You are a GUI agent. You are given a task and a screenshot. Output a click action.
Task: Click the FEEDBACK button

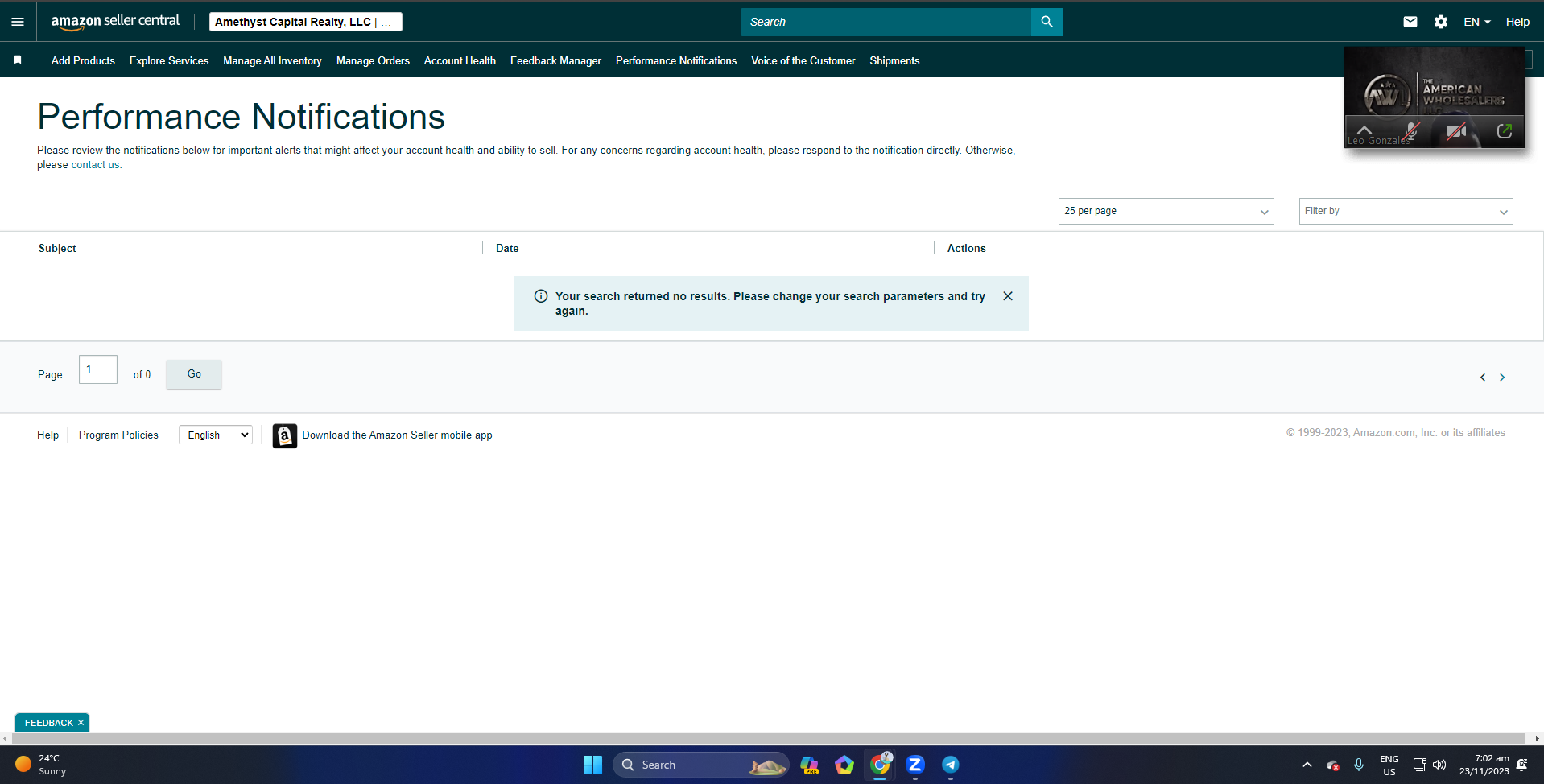click(x=48, y=723)
